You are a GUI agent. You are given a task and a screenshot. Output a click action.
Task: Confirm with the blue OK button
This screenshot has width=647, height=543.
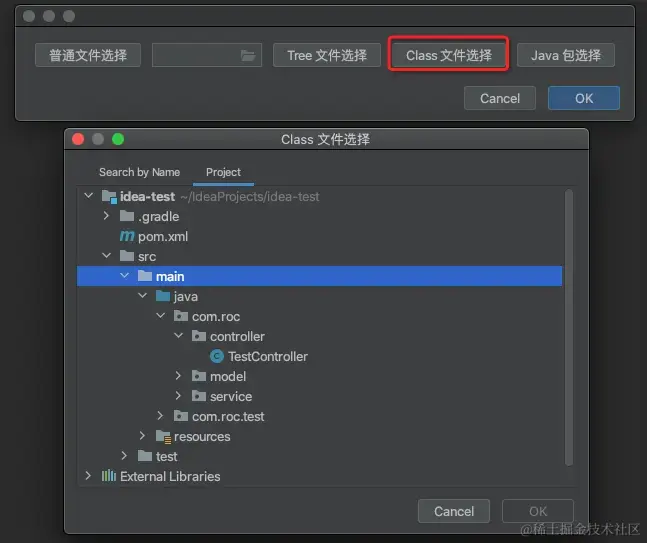pyautogui.click(x=584, y=98)
